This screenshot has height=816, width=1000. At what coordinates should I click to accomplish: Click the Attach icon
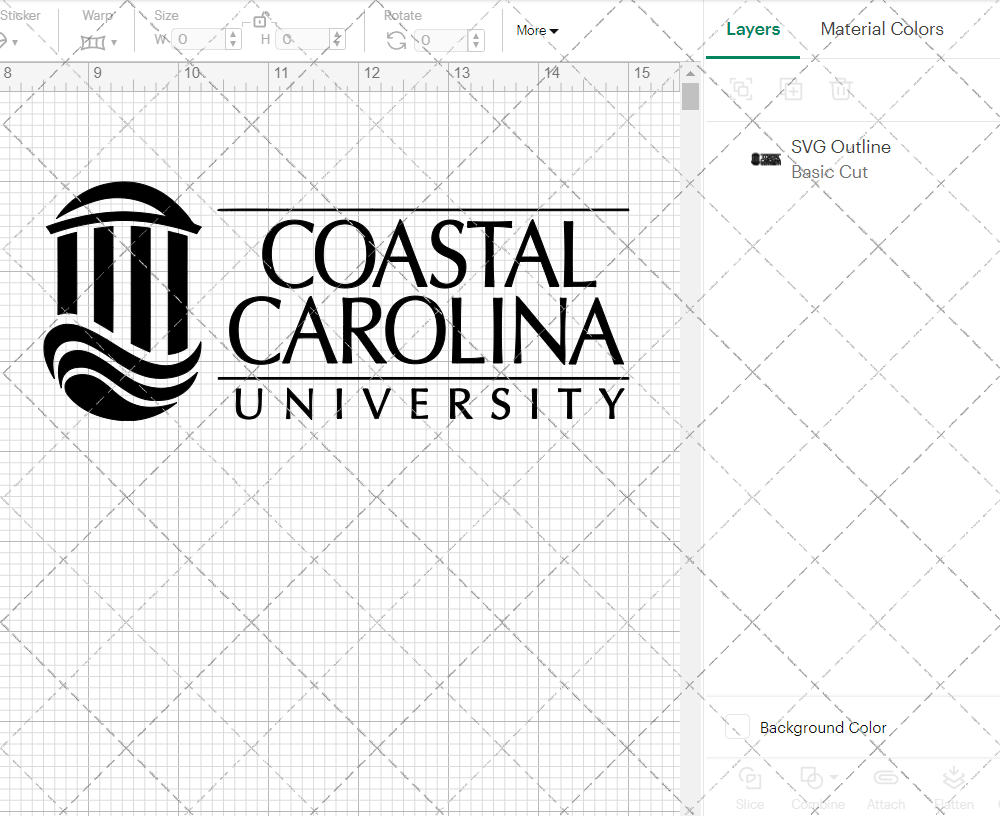(886, 780)
